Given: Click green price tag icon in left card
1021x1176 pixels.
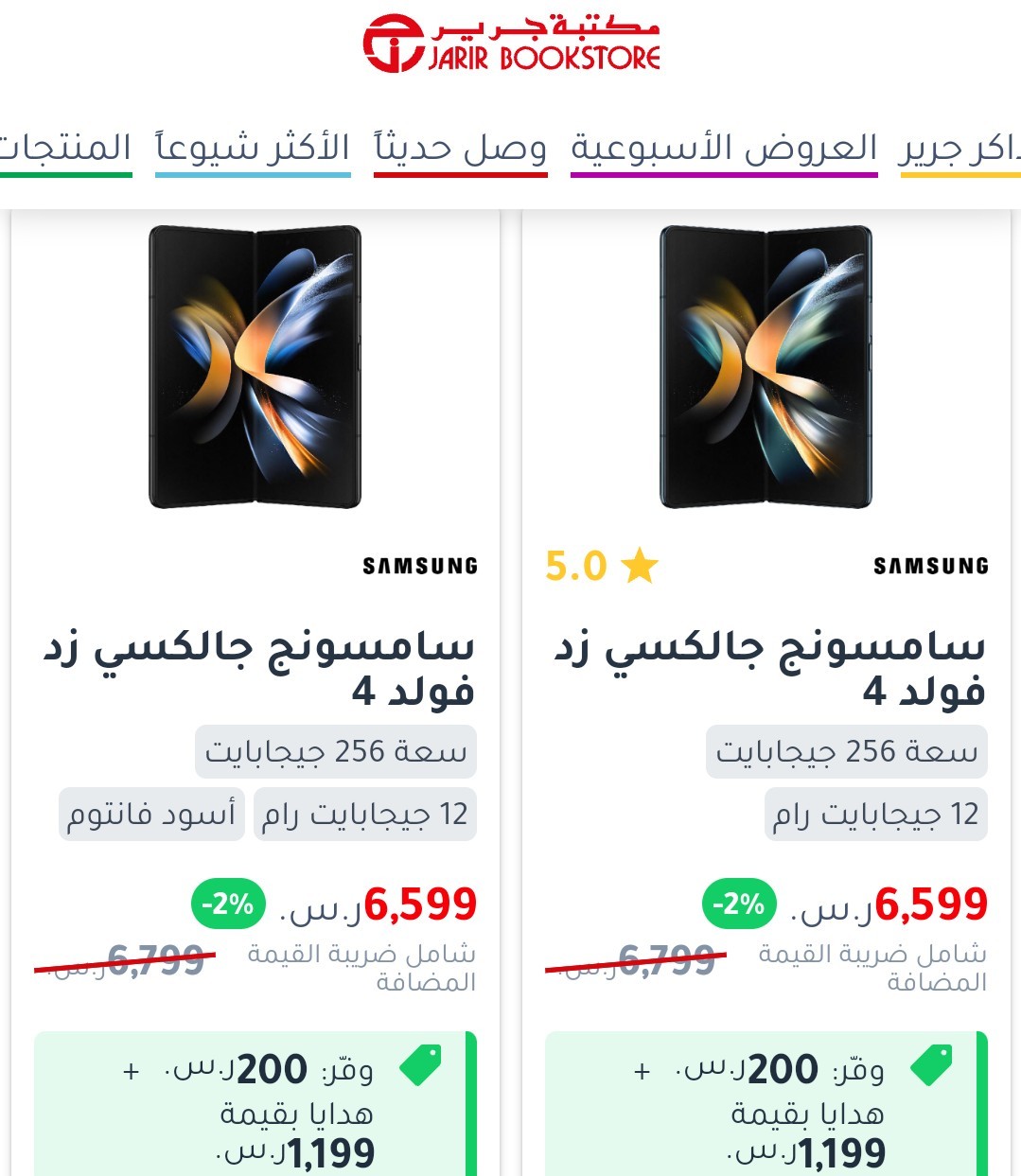Looking at the screenshot, I should click(420, 1065).
